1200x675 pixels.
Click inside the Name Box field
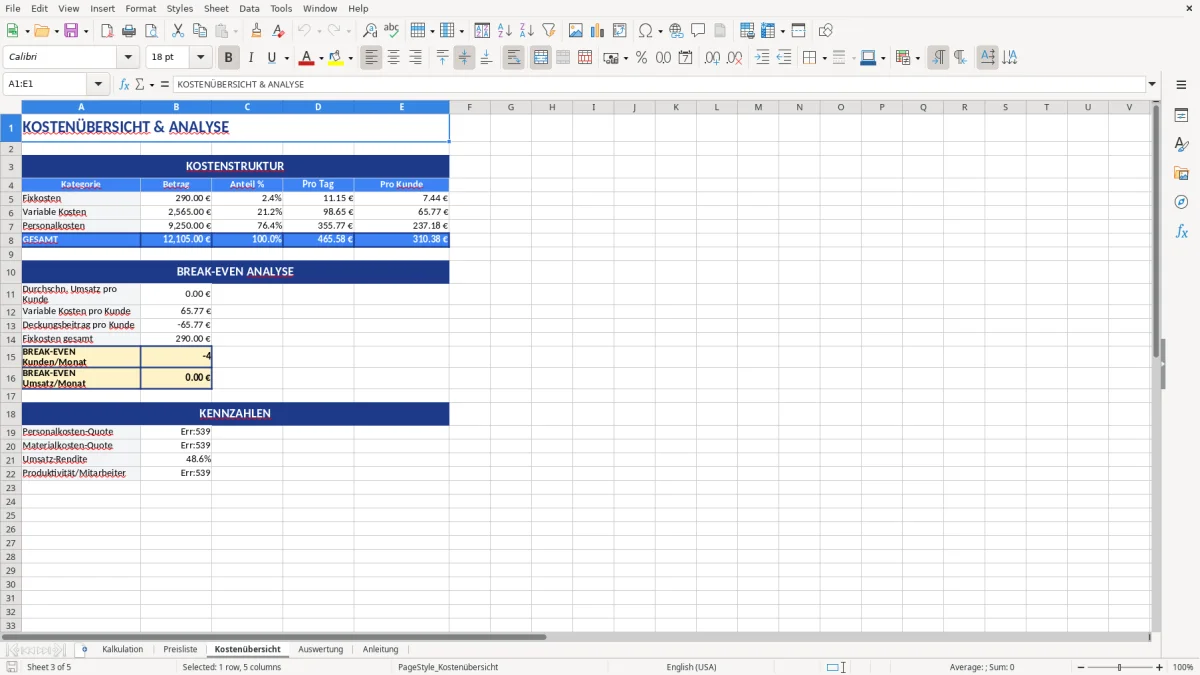tap(45, 84)
